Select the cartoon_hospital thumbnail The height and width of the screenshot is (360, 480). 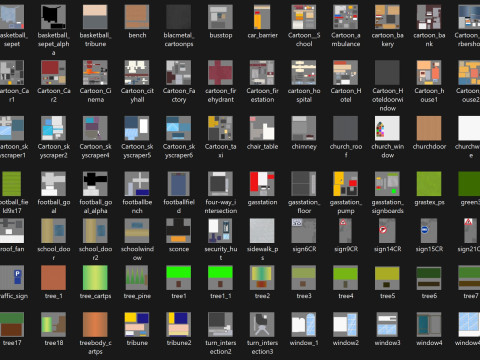pyautogui.click(x=304, y=72)
